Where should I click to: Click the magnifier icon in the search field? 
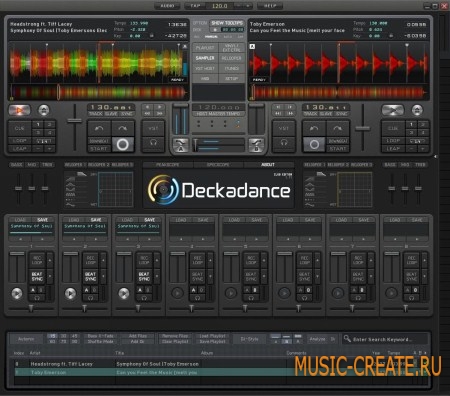[x=347, y=339]
